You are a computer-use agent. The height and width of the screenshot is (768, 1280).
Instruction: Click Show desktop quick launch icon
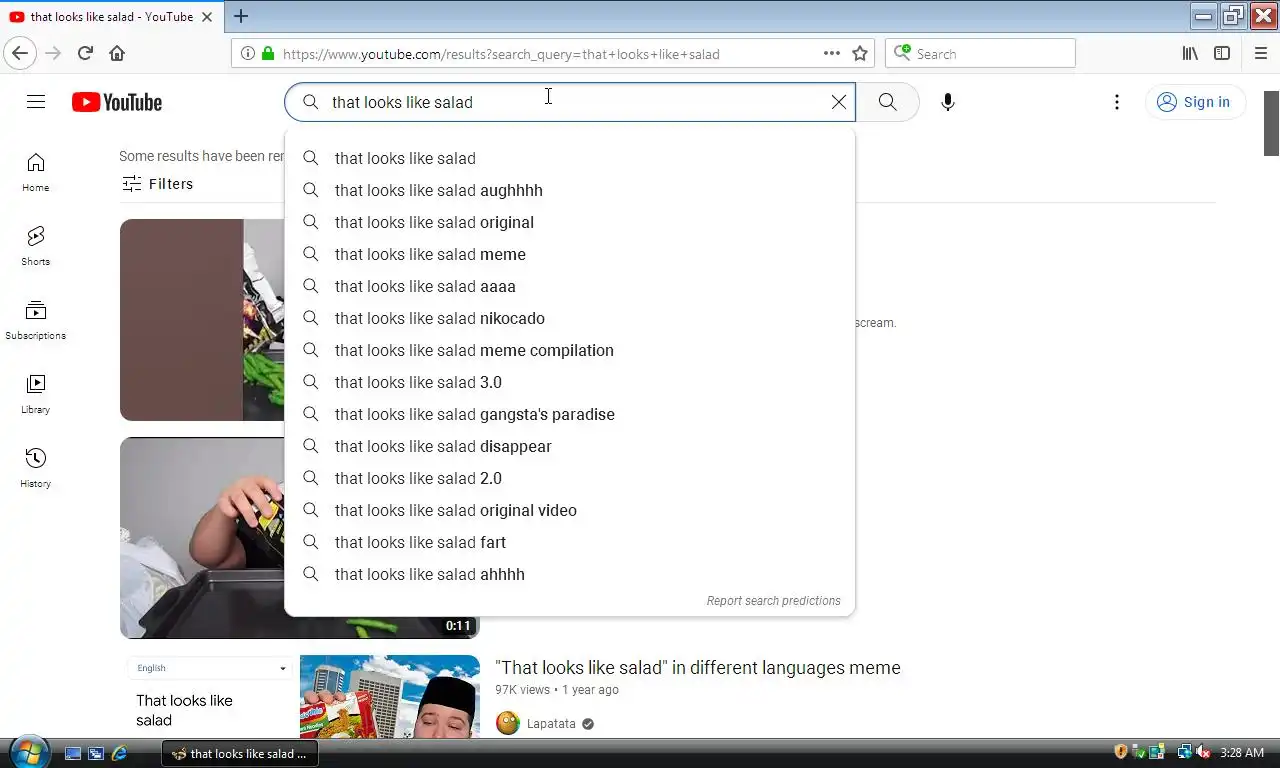tap(73, 753)
